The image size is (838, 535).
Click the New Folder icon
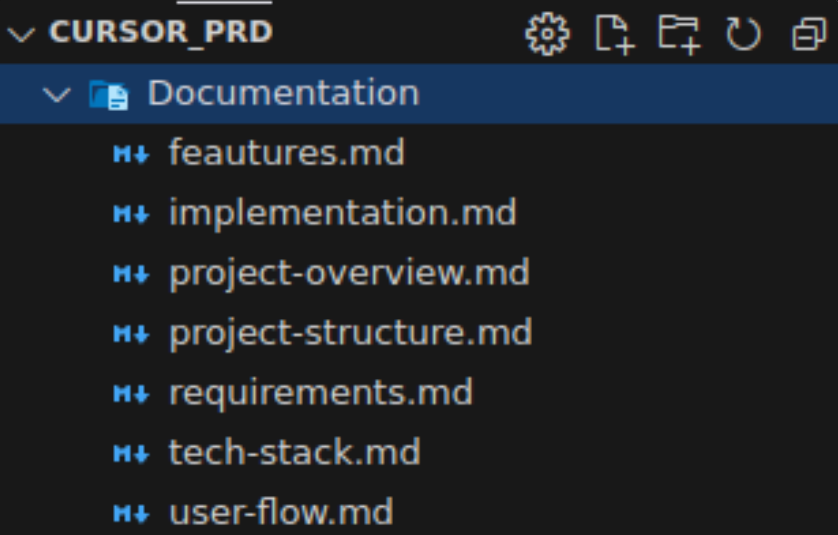pyautogui.click(x=678, y=34)
